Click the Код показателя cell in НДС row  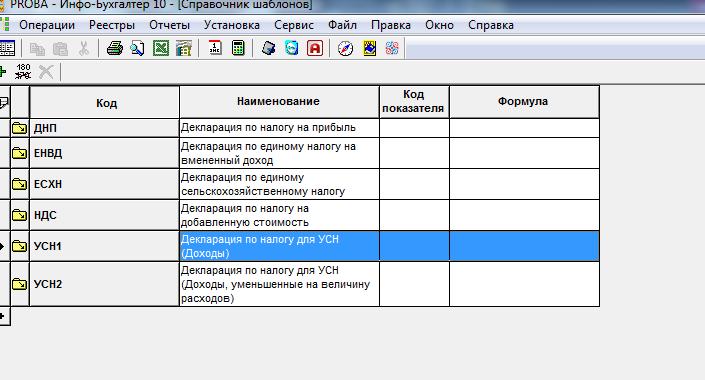[x=414, y=215]
